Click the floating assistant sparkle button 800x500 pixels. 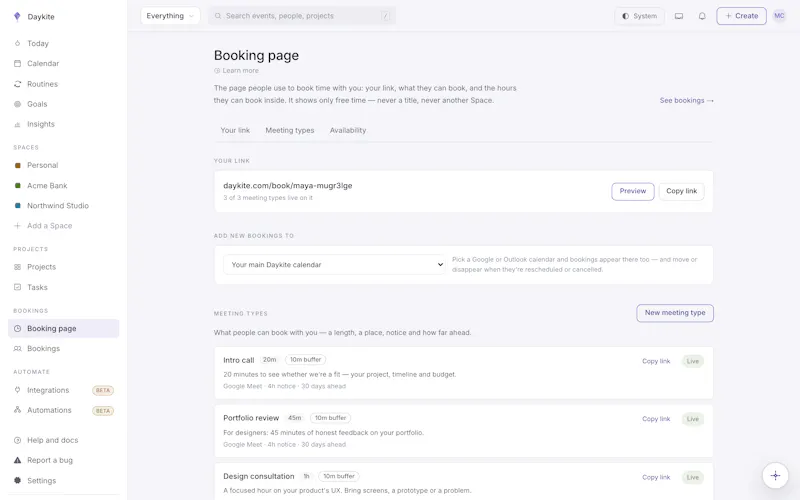click(x=775, y=476)
